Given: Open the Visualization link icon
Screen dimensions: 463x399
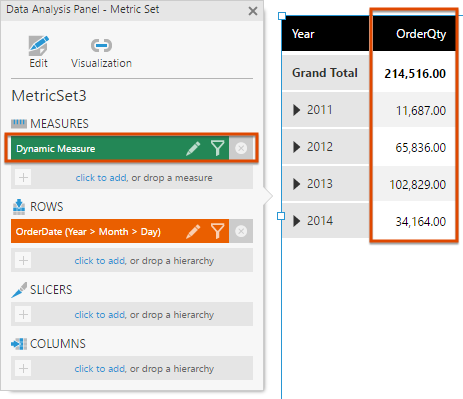Looking at the screenshot, I should 101,45.
